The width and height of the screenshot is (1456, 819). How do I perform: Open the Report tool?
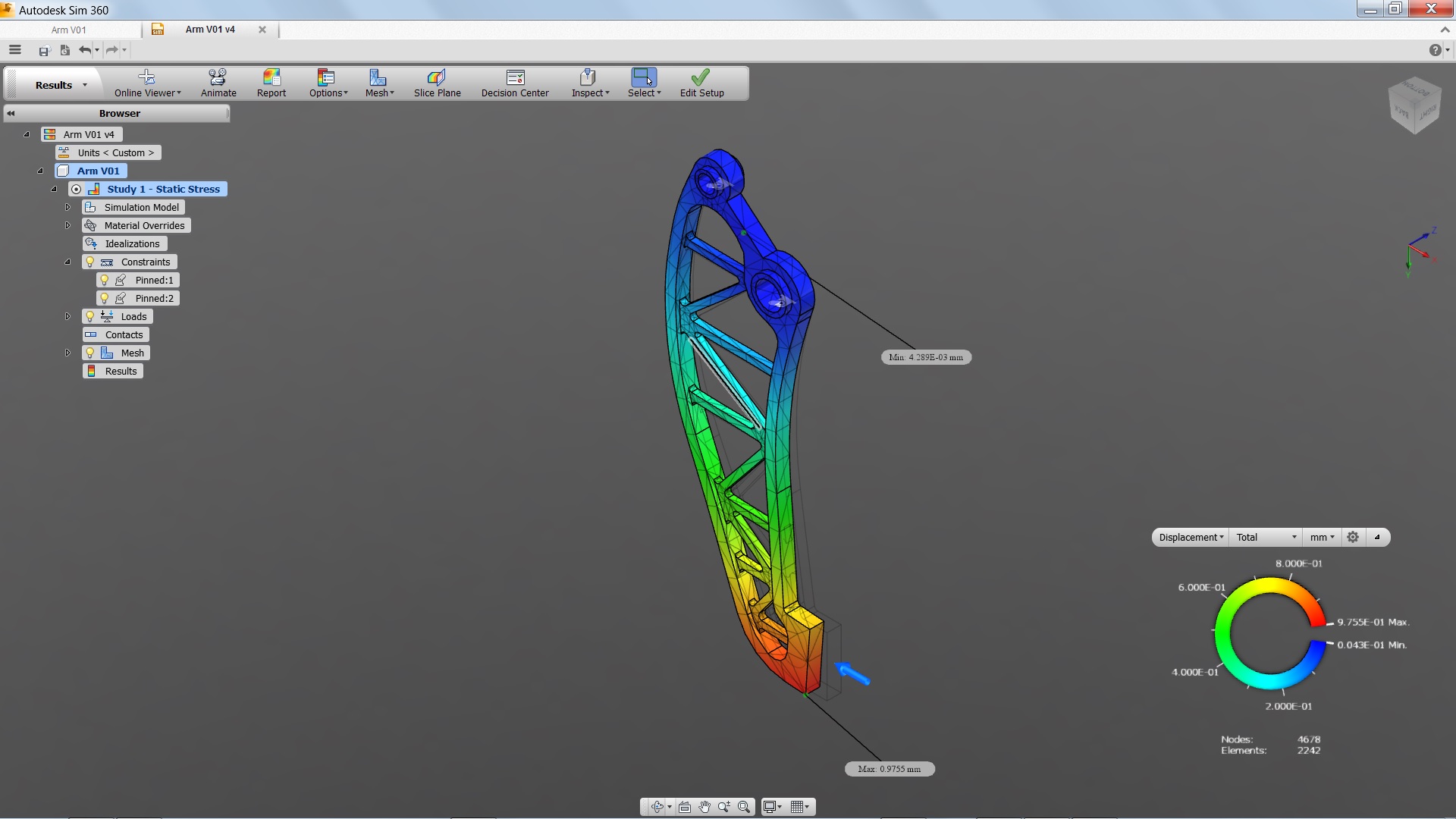pyautogui.click(x=271, y=77)
